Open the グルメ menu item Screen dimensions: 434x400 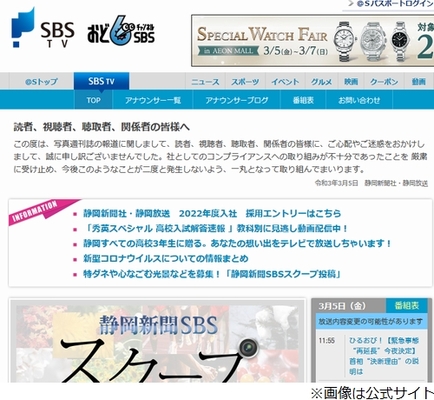pyautogui.click(x=321, y=82)
